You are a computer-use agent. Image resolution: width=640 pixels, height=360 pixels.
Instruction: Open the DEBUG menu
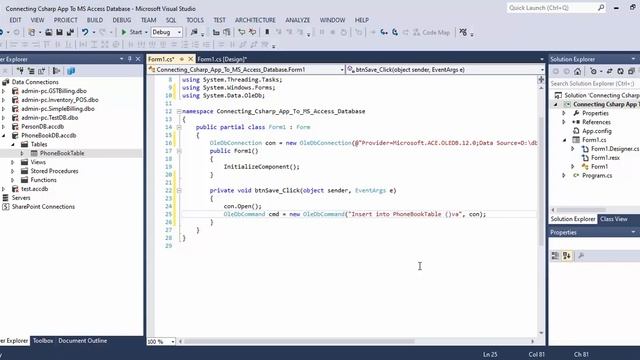(x=122, y=20)
